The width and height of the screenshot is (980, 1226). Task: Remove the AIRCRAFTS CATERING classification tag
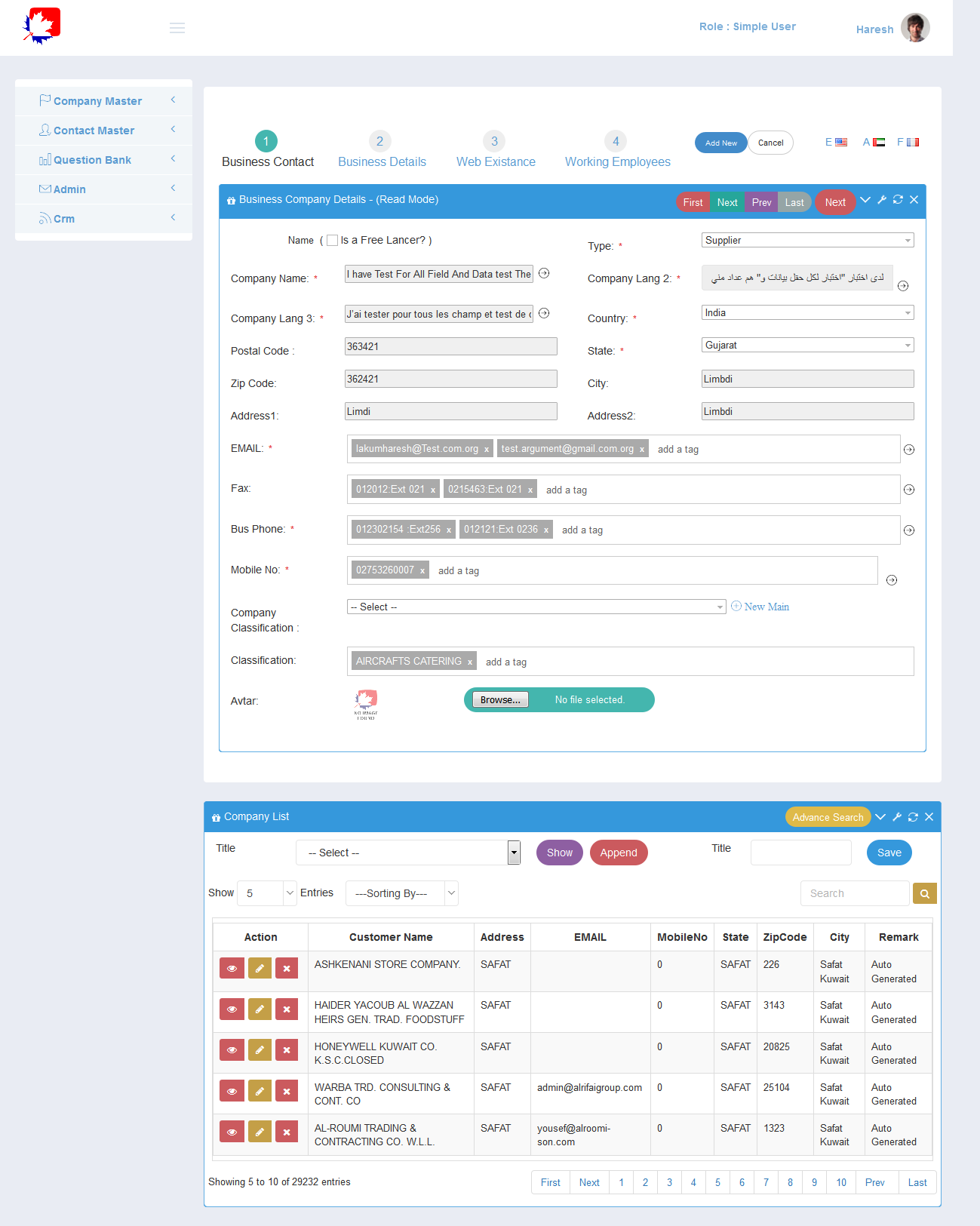pyautogui.click(x=470, y=662)
